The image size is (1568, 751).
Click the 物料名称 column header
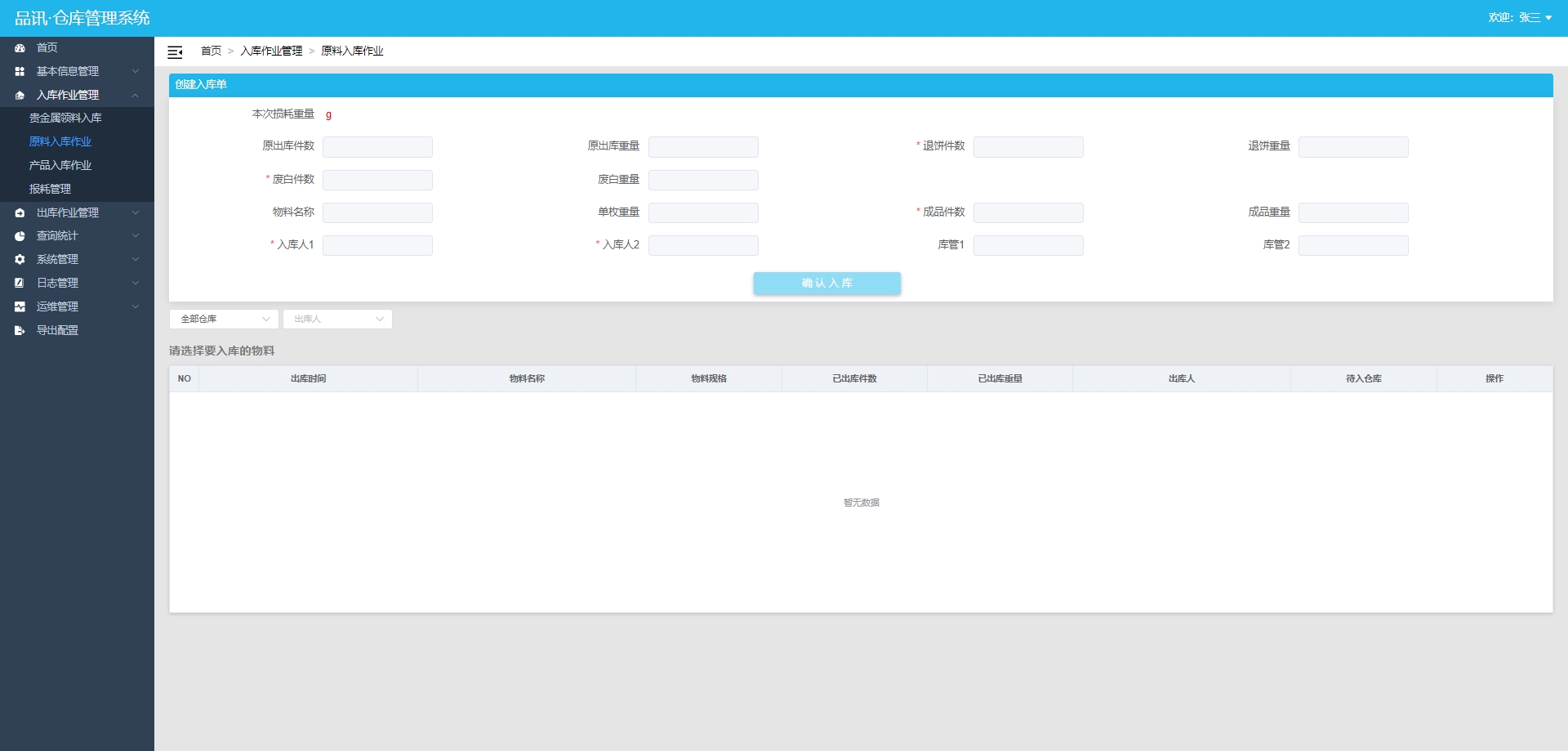coord(527,379)
